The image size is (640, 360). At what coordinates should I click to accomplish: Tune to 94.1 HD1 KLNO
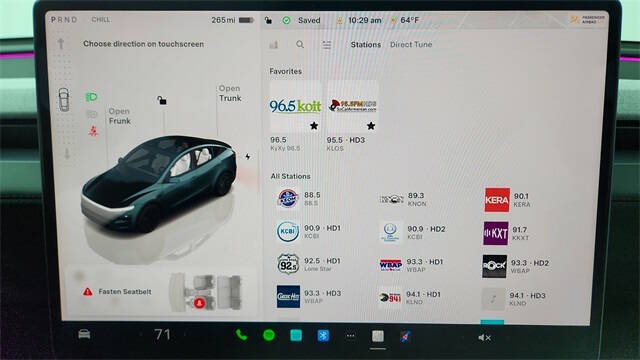click(x=411, y=298)
